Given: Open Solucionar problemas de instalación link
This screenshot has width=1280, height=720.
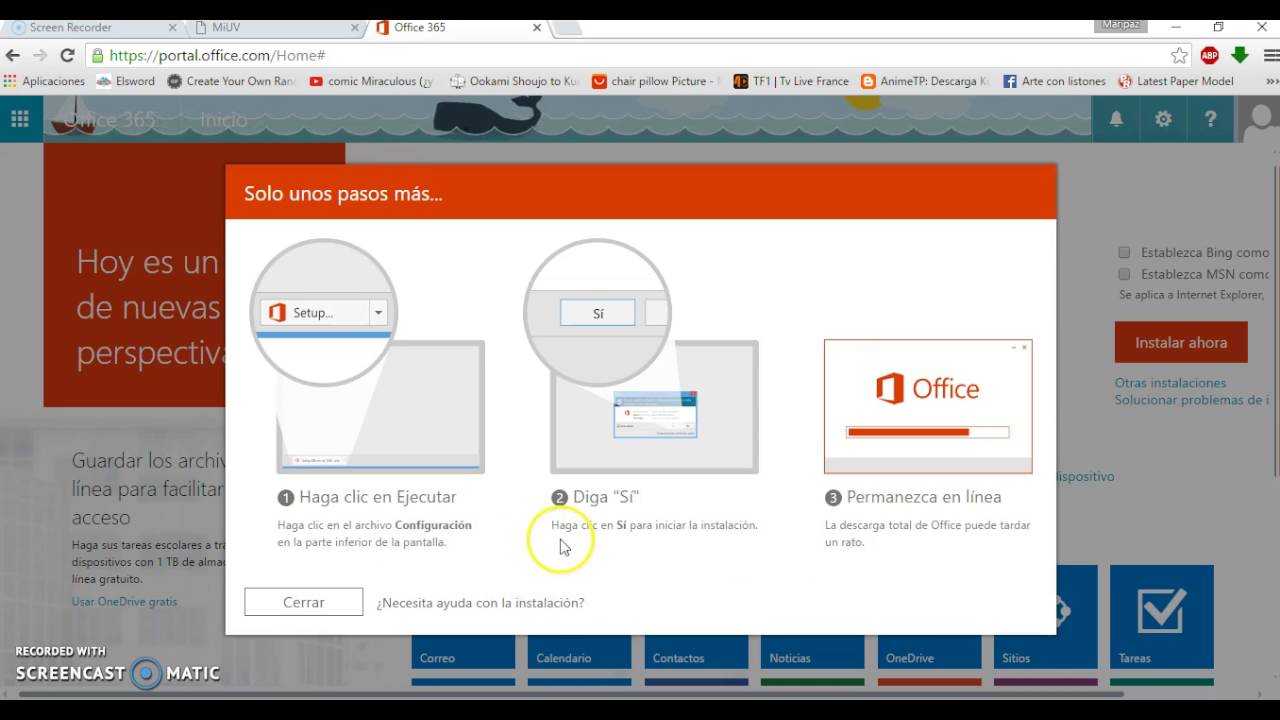Looking at the screenshot, I should pos(1192,400).
